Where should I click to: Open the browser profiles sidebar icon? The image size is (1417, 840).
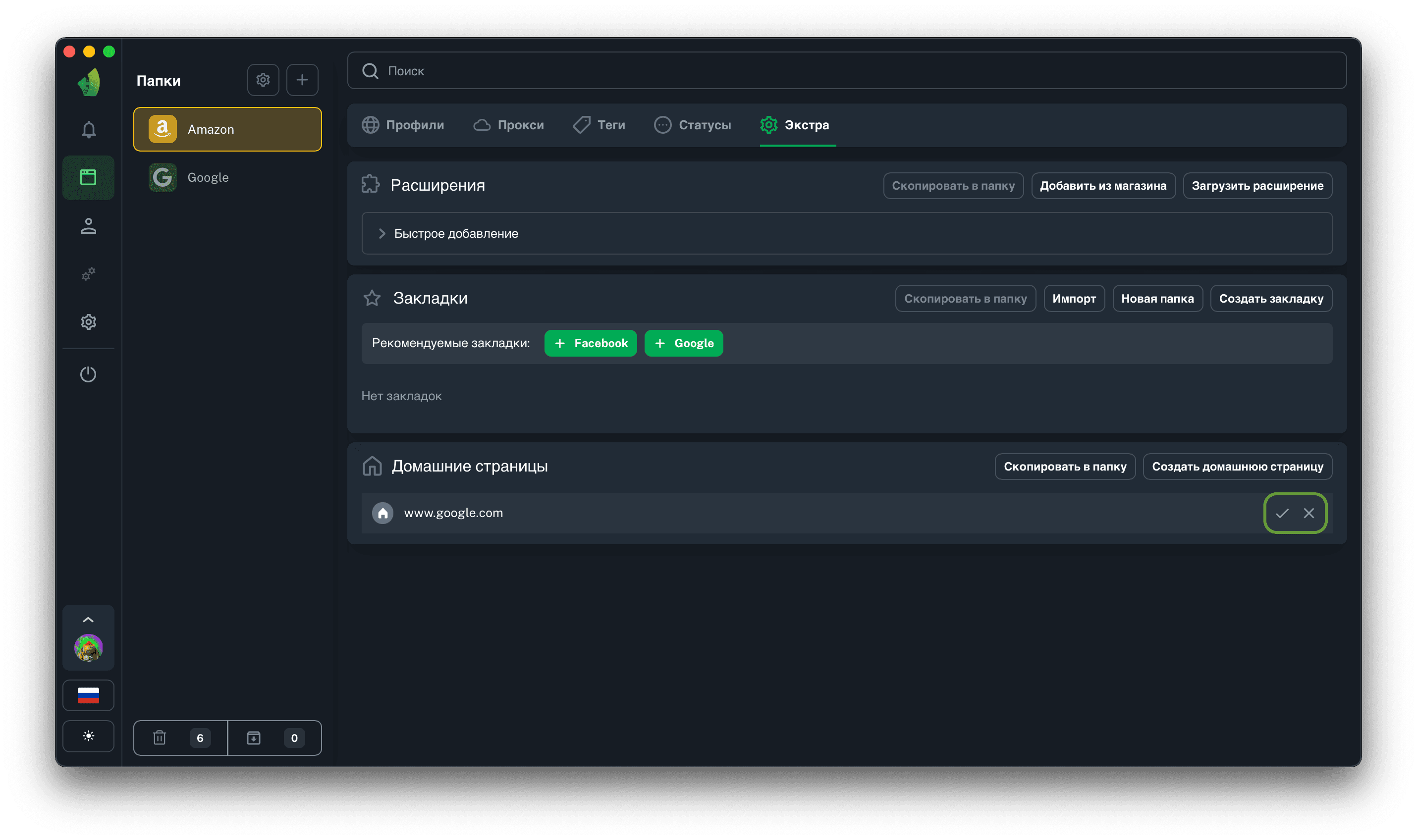pos(88,178)
